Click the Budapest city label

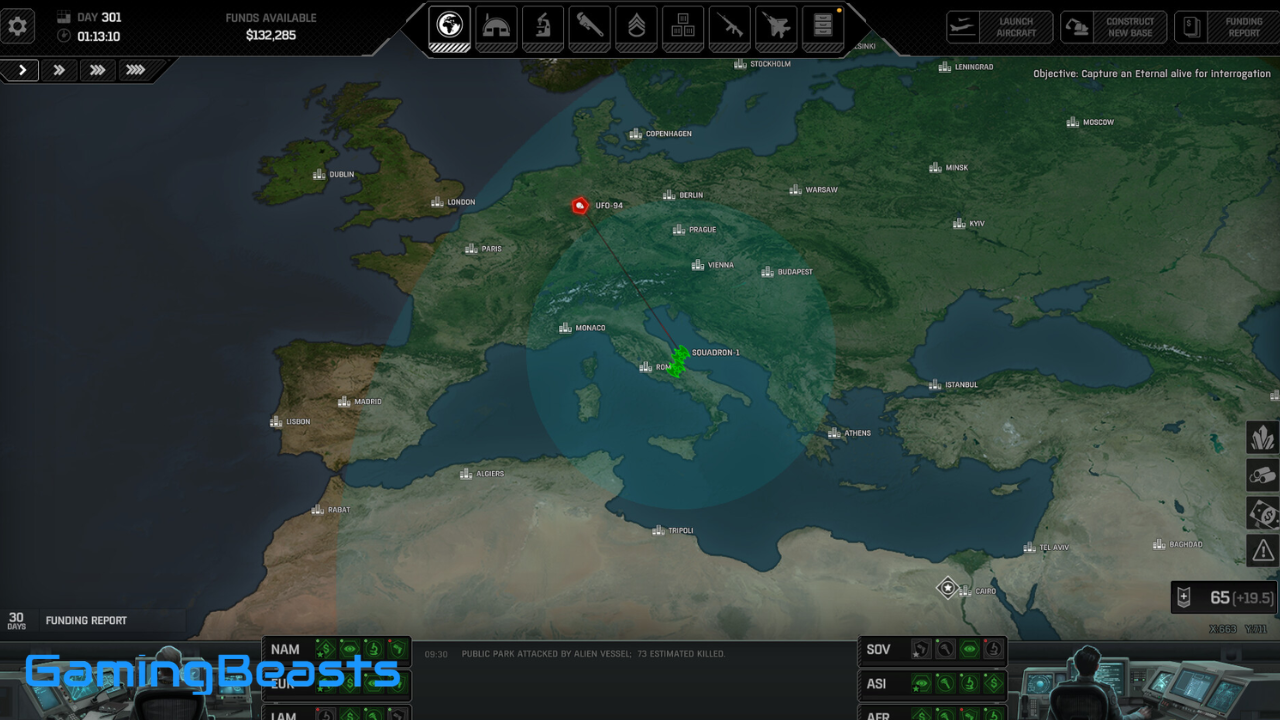click(x=795, y=272)
